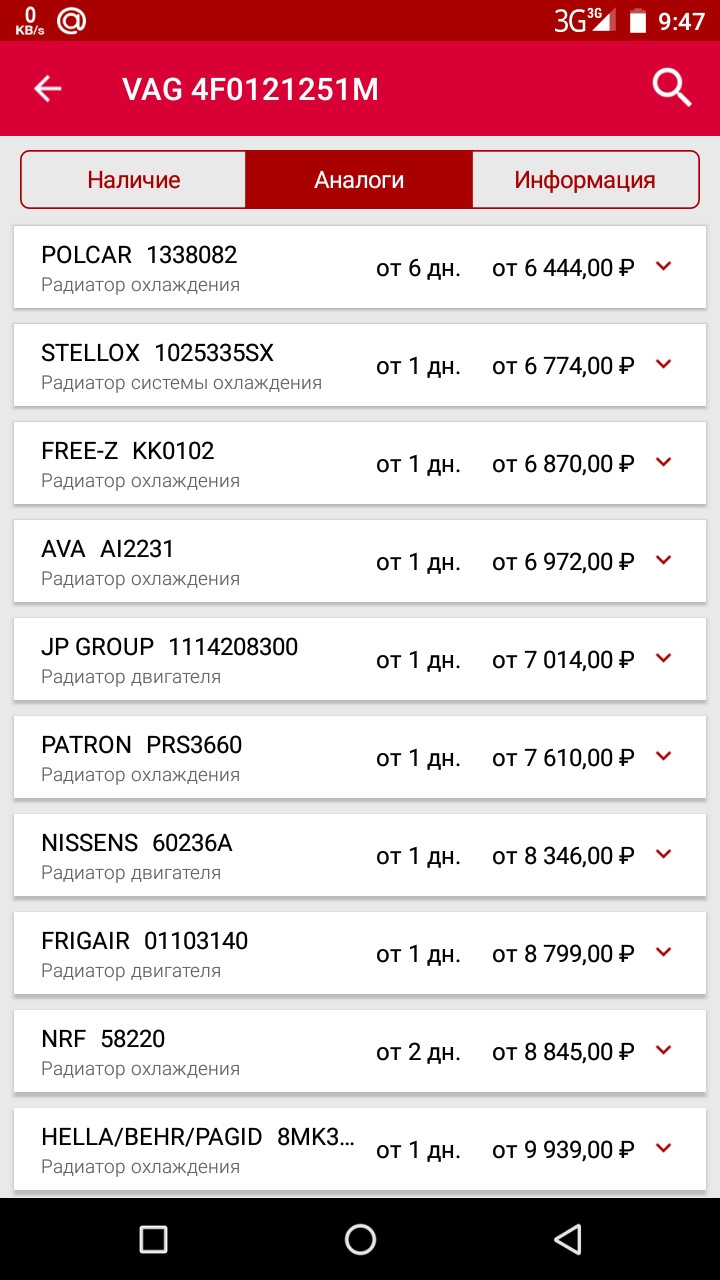This screenshot has width=720, height=1280.
Task: Open the Информация tab
Action: click(585, 180)
